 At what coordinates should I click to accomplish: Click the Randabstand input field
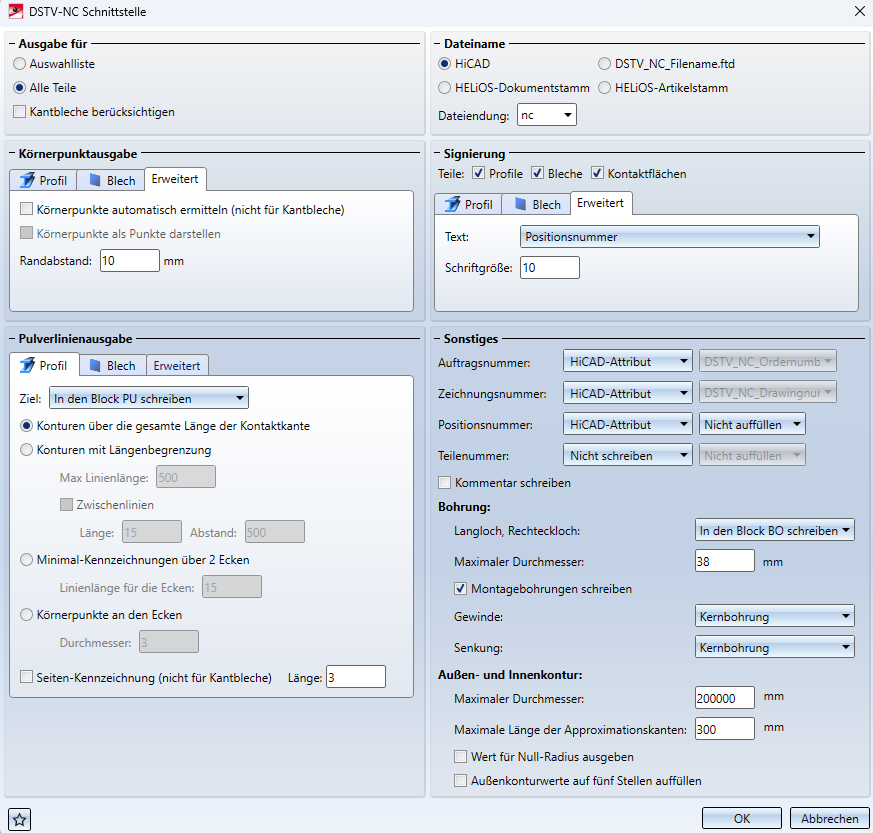(130, 261)
